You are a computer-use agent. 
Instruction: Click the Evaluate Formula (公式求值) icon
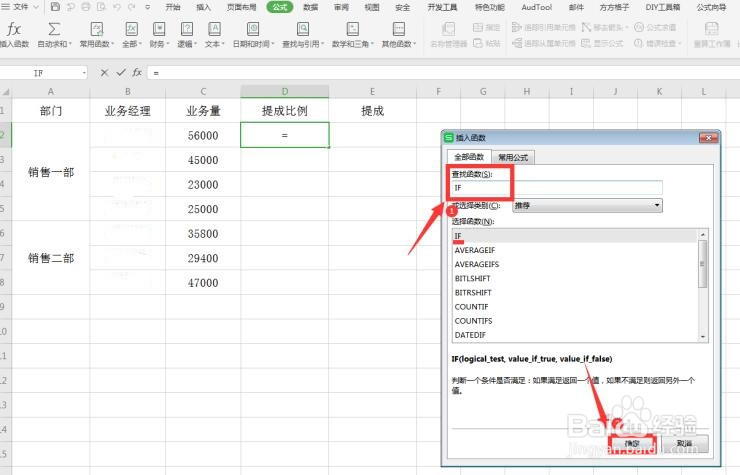point(639,27)
